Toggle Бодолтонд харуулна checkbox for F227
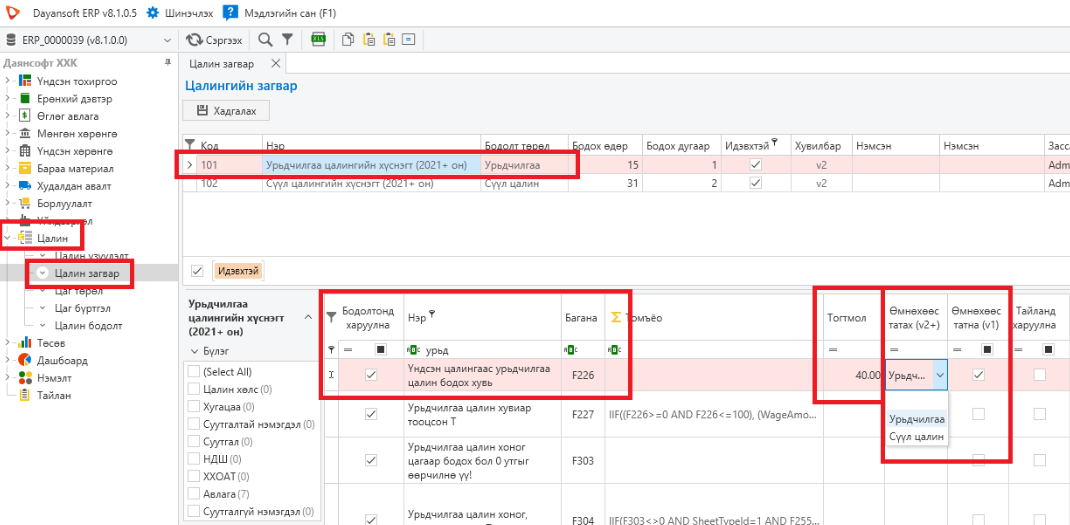The image size is (1070, 525). (371, 414)
